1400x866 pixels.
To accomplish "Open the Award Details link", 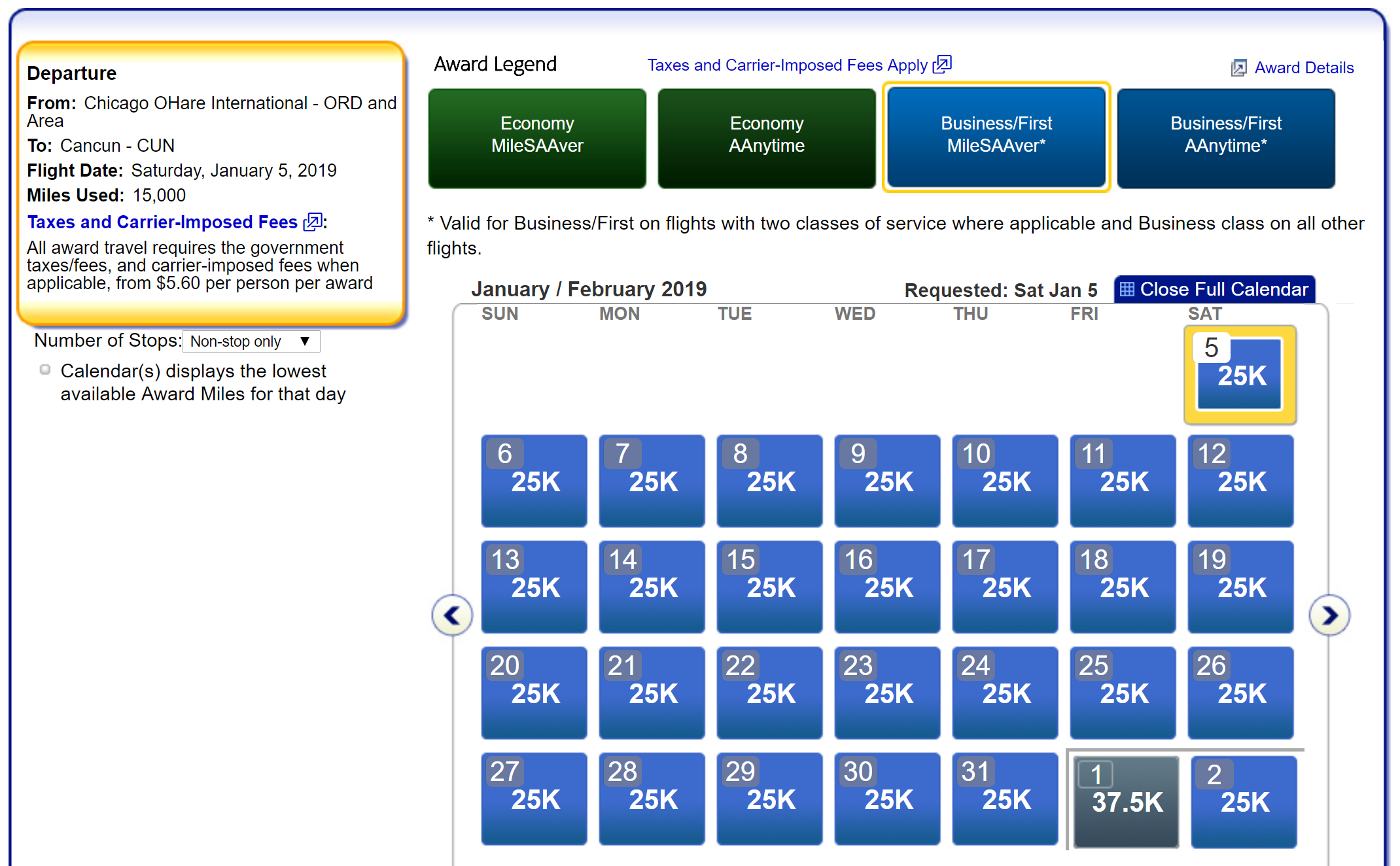I will pos(1303,68).
